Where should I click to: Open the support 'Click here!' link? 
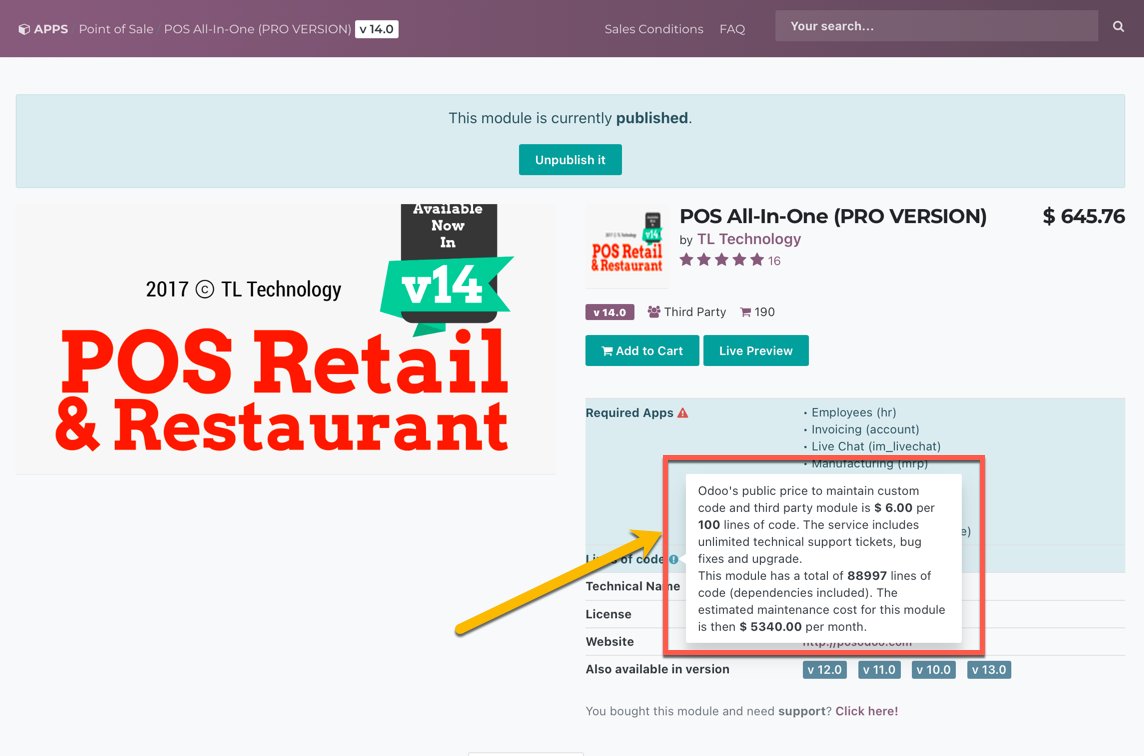pos(867,711)
